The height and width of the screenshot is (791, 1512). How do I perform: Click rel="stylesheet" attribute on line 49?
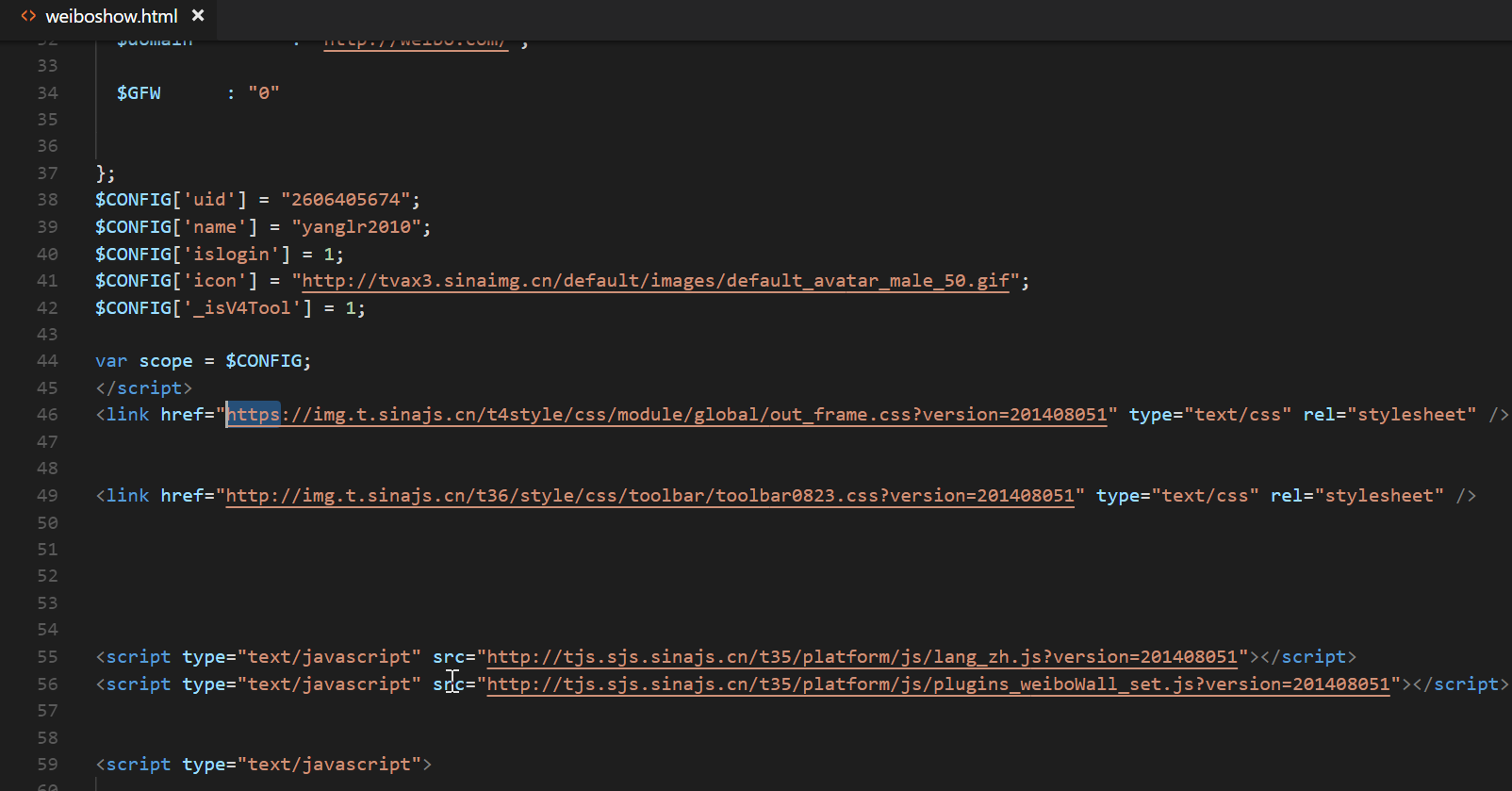[1357, 496]
